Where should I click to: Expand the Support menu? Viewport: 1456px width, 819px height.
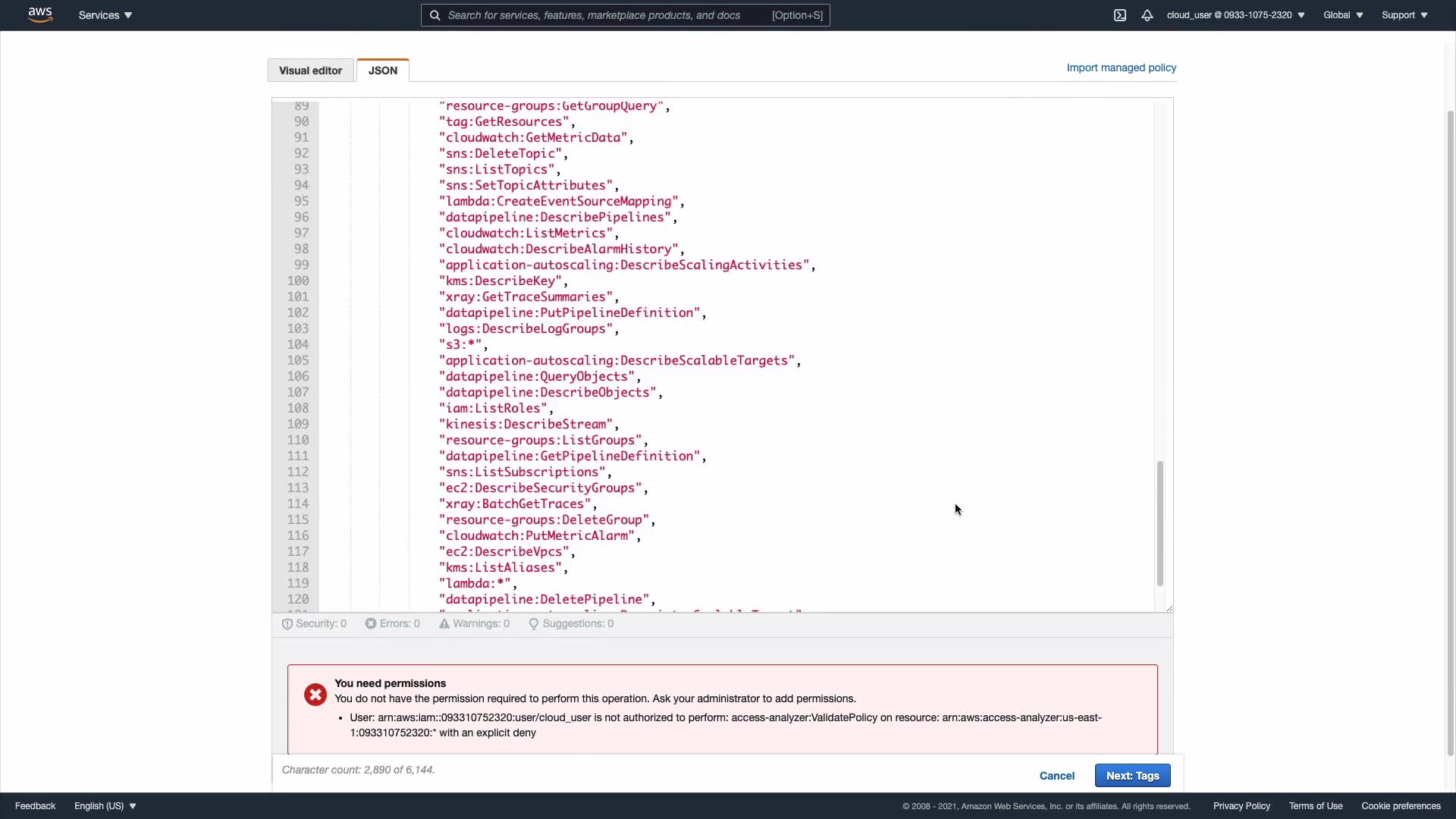1404,15
